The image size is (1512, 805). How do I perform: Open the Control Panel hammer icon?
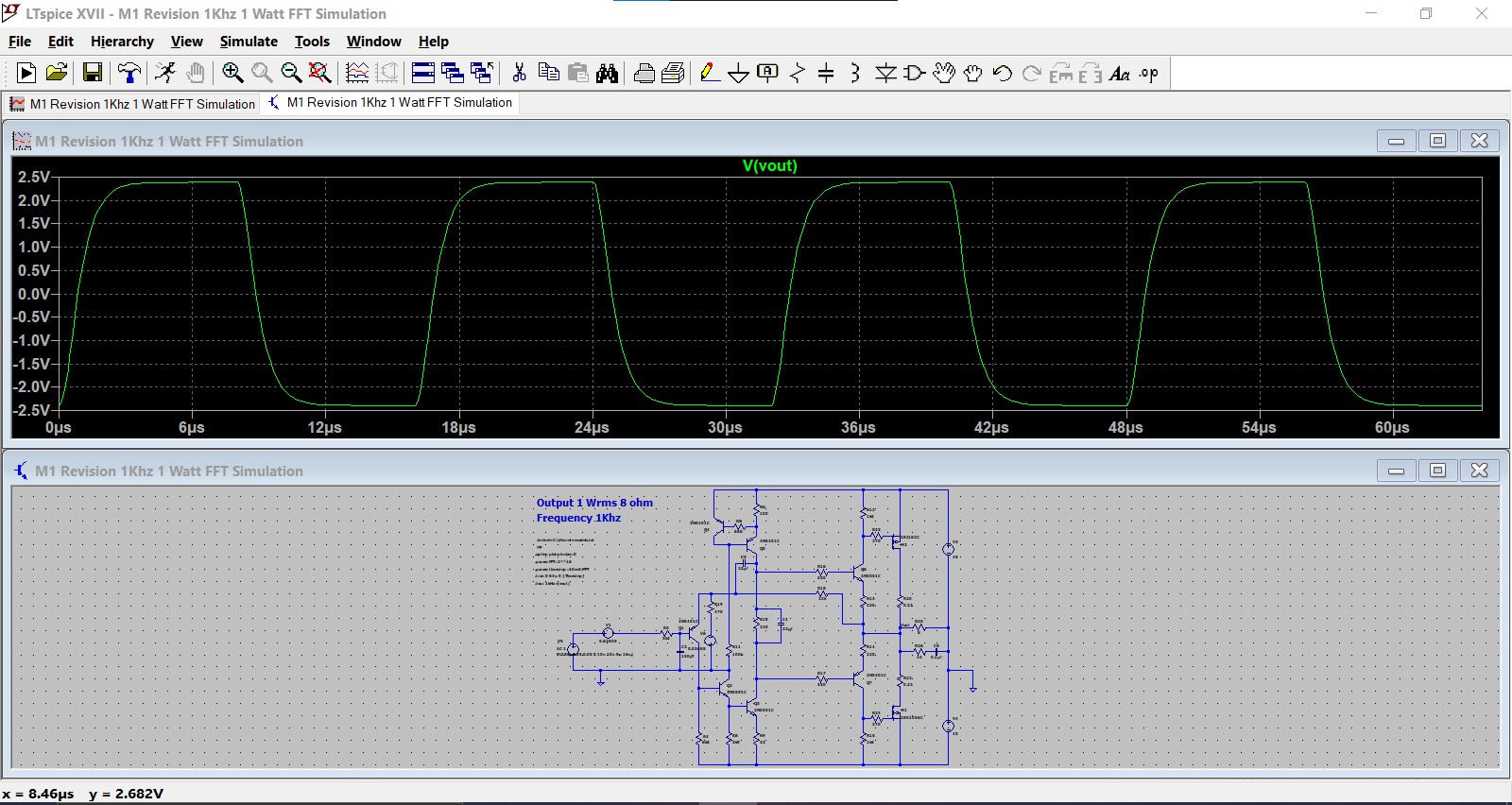tap(129, 73)
